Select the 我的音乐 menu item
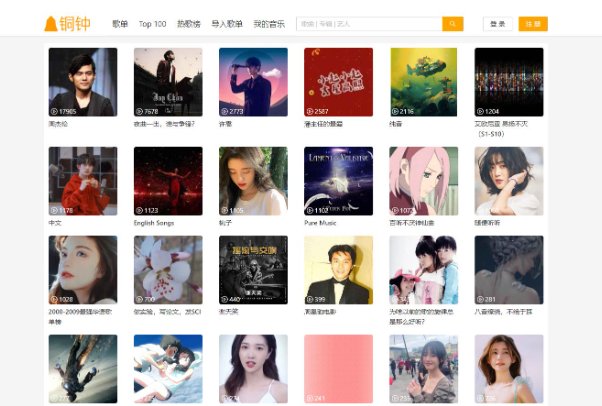Viewport: 602px width, 406px height. point(268,24)
